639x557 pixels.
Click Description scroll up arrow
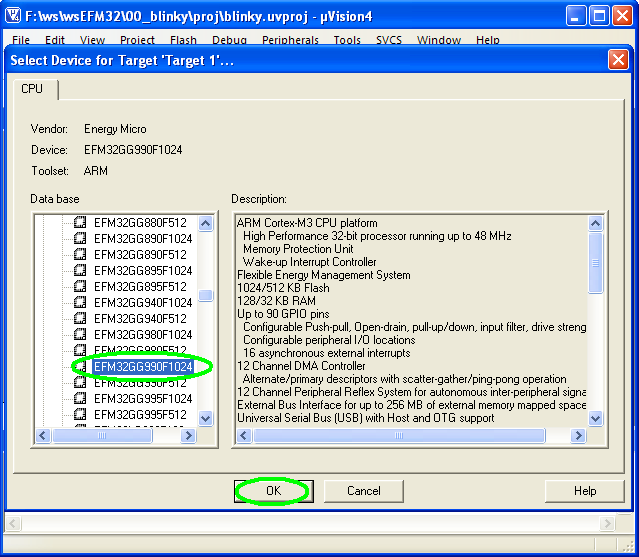click(595, 223)
